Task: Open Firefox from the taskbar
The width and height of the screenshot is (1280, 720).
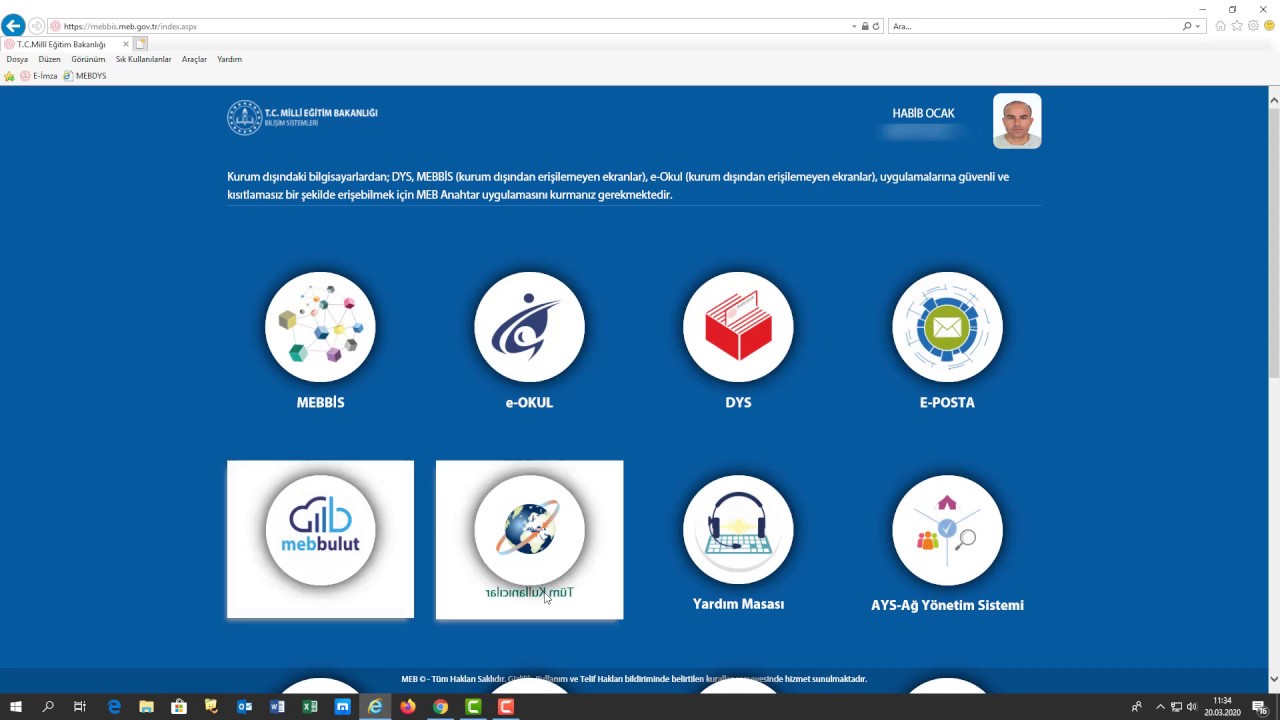Action: pos(408,707)
